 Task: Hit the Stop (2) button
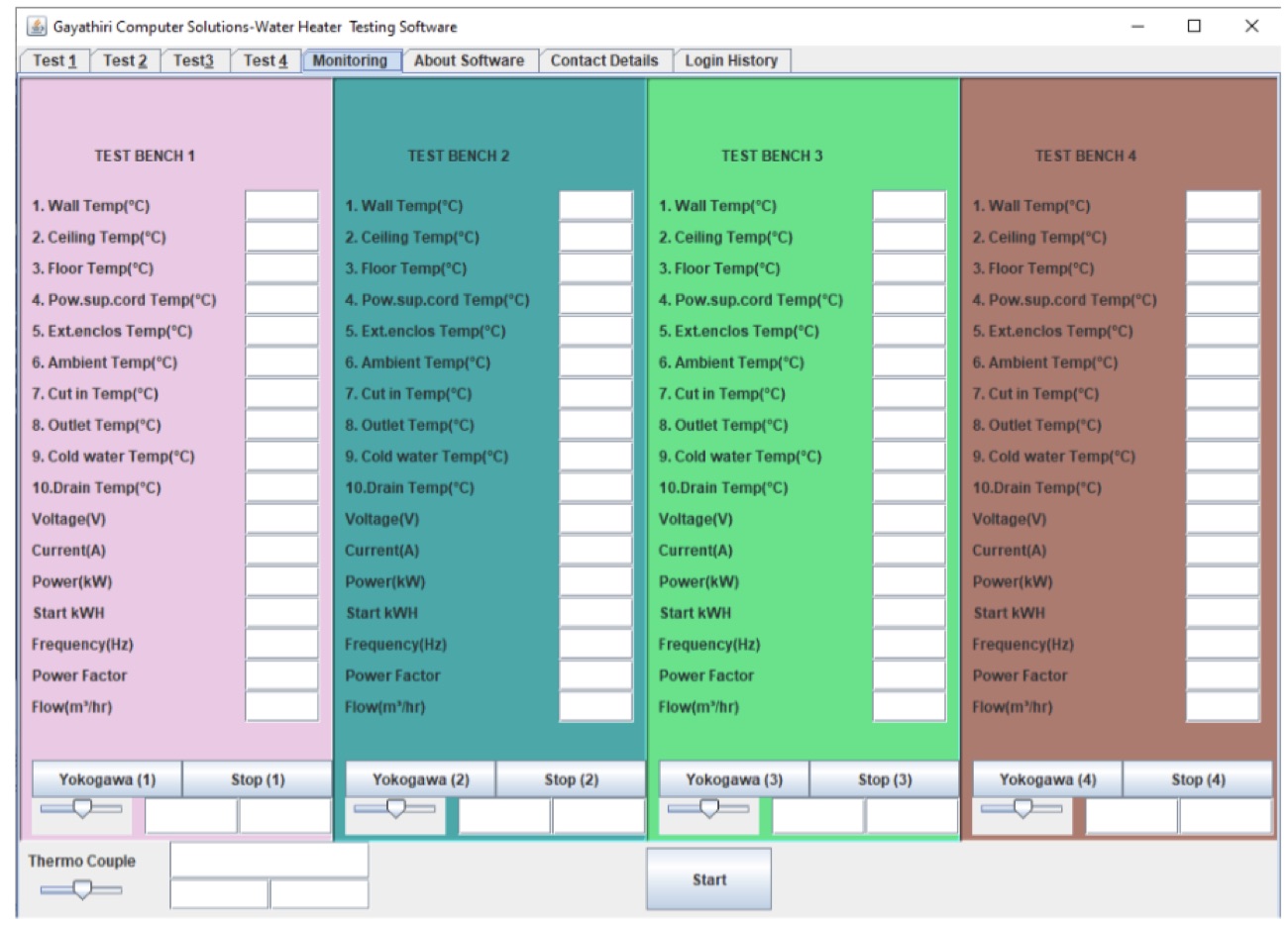(571, 779)
